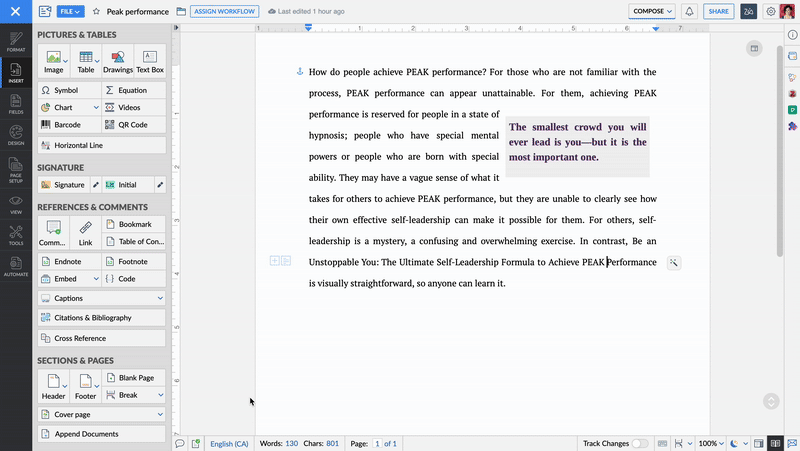Screen dimensions: 800x451
Task: Insert an Image from the Insert panel
Action: pos(52,62)
